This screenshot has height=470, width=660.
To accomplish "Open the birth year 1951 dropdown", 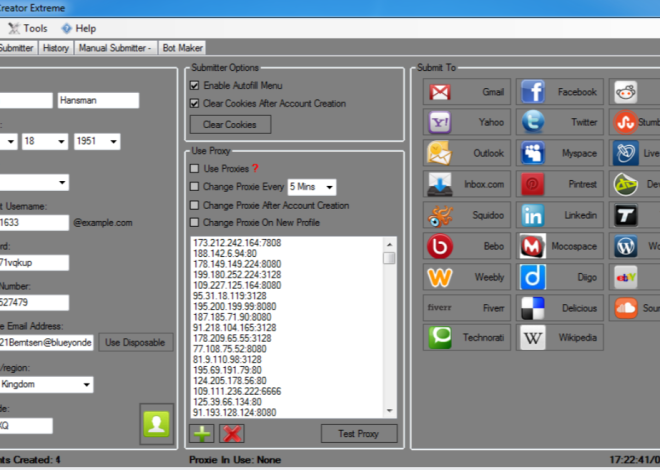I will point(114,141).
